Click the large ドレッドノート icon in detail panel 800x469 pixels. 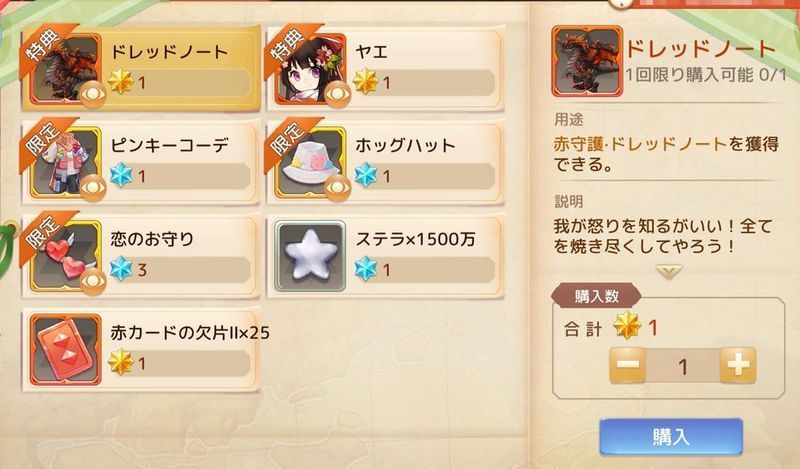[x=587, y=61]
